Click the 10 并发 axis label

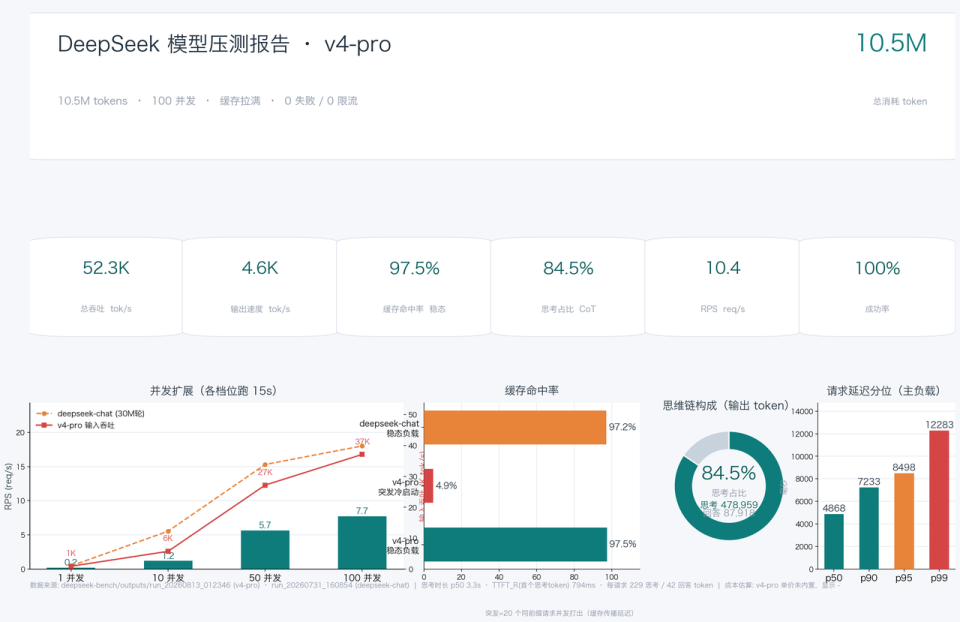(168, 578)
